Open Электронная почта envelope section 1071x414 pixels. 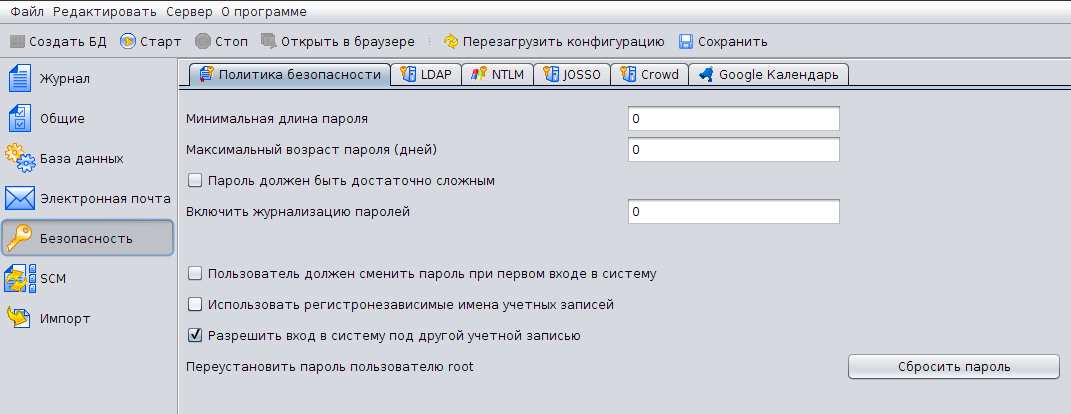click(21, 198)
